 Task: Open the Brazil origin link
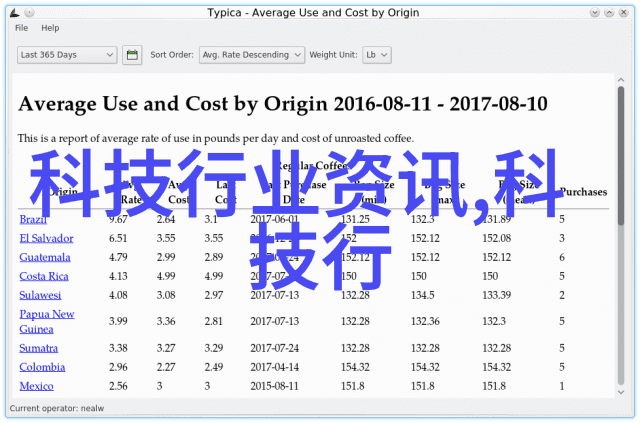pyautogui.click(x=33, y=219)
